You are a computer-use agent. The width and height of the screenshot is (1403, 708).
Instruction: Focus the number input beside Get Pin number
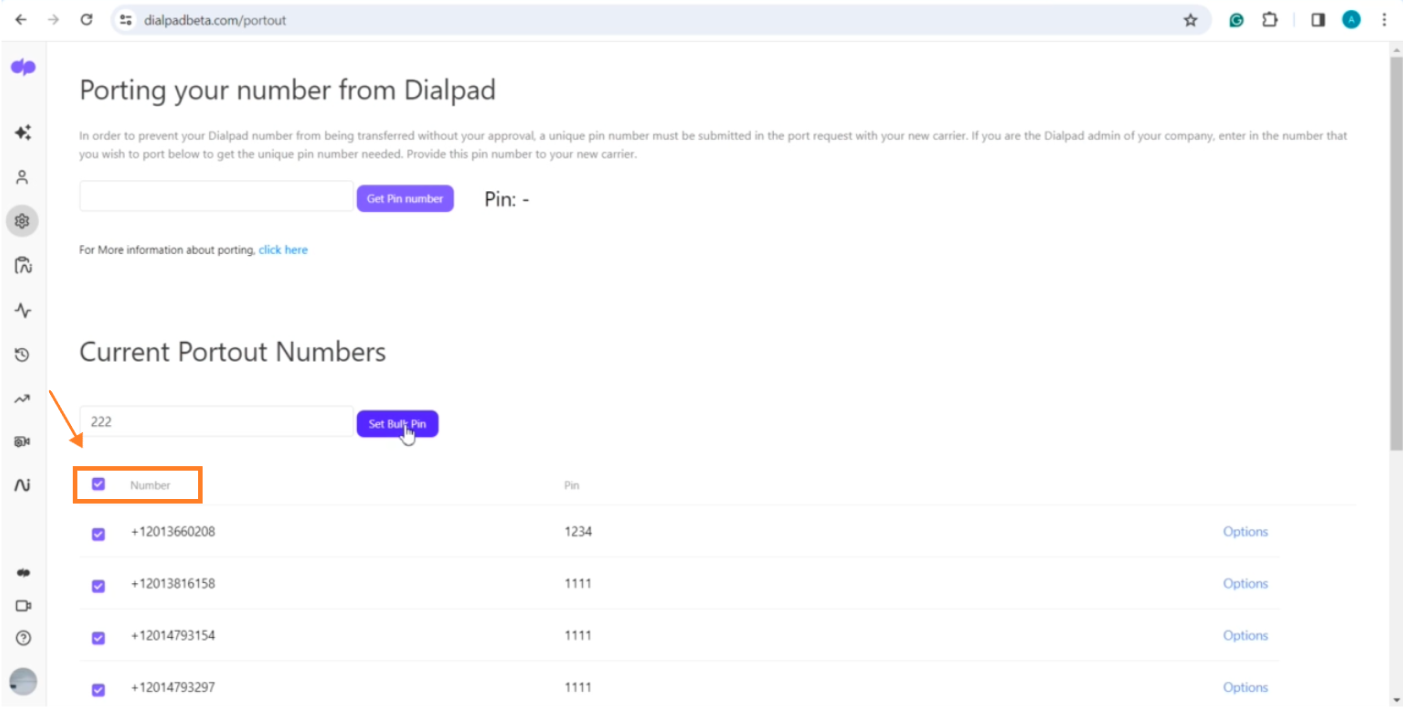pos(217,196)
